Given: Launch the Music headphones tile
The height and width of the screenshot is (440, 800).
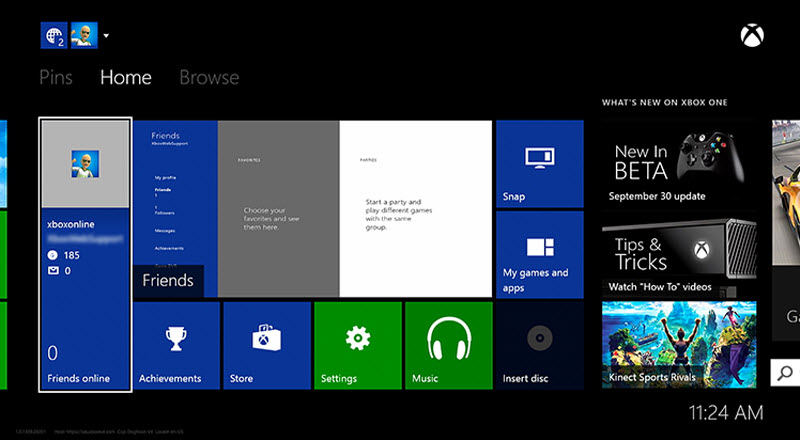Looking at the screenshot, I should tap(448, 346).
